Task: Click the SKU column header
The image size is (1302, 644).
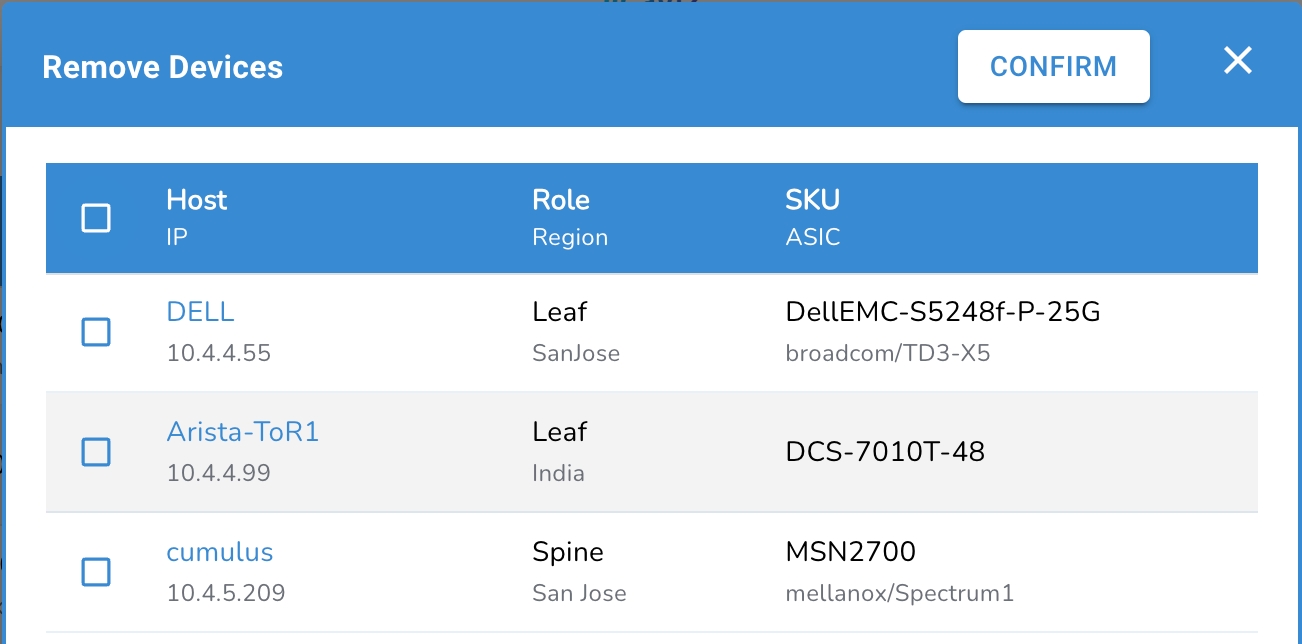Action: click(x=812, y=200)
